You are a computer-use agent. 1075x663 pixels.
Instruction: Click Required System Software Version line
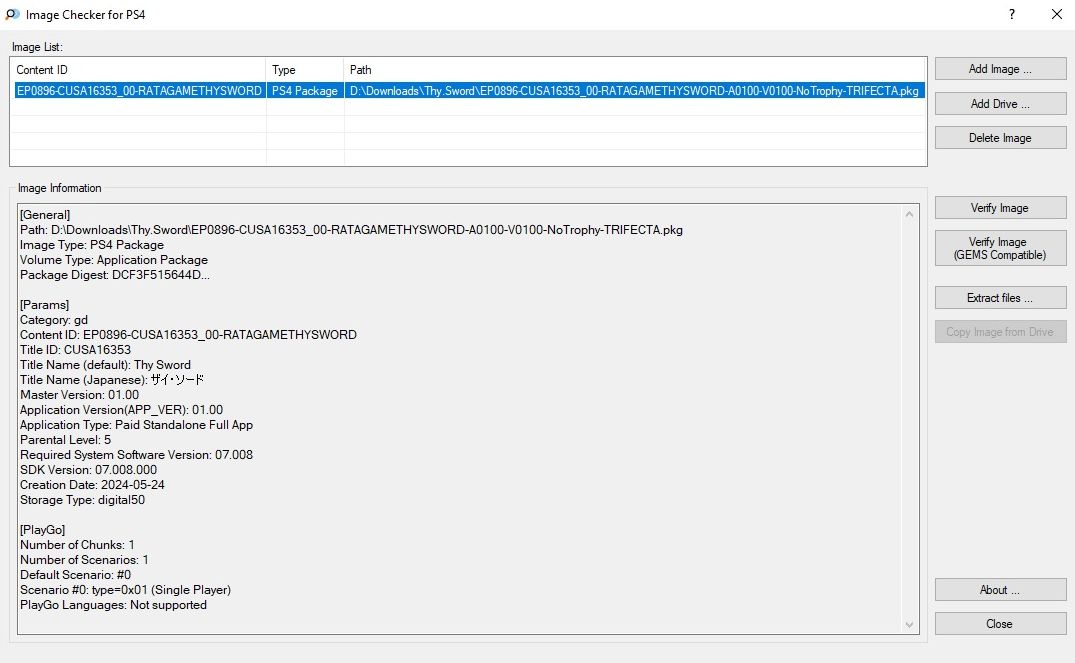pyautogui.click(x=136, y=455)
